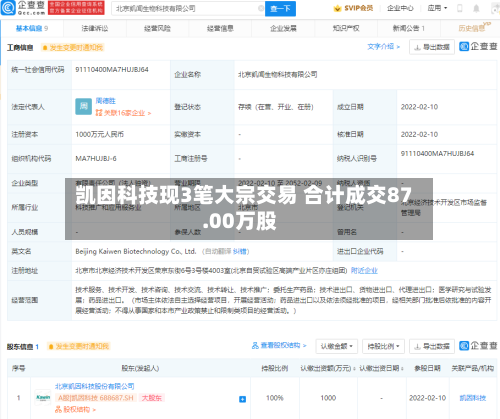Sort by 认缴出资额(万元) column
Viewport: 500px width, 419px height.
coord(328,368)
